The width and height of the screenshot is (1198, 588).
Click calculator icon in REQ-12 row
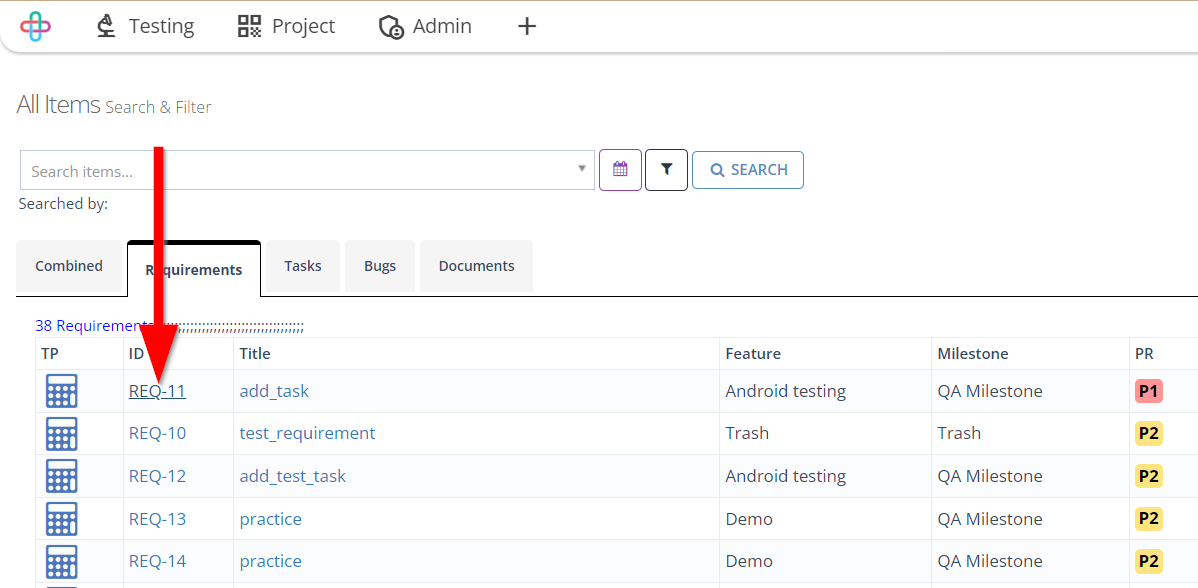point(62,477)
